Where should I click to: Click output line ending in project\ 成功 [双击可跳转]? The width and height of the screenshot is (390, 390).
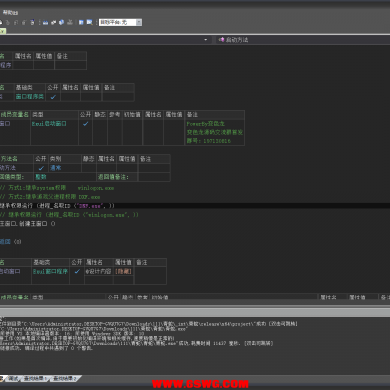tap(149, 324)
